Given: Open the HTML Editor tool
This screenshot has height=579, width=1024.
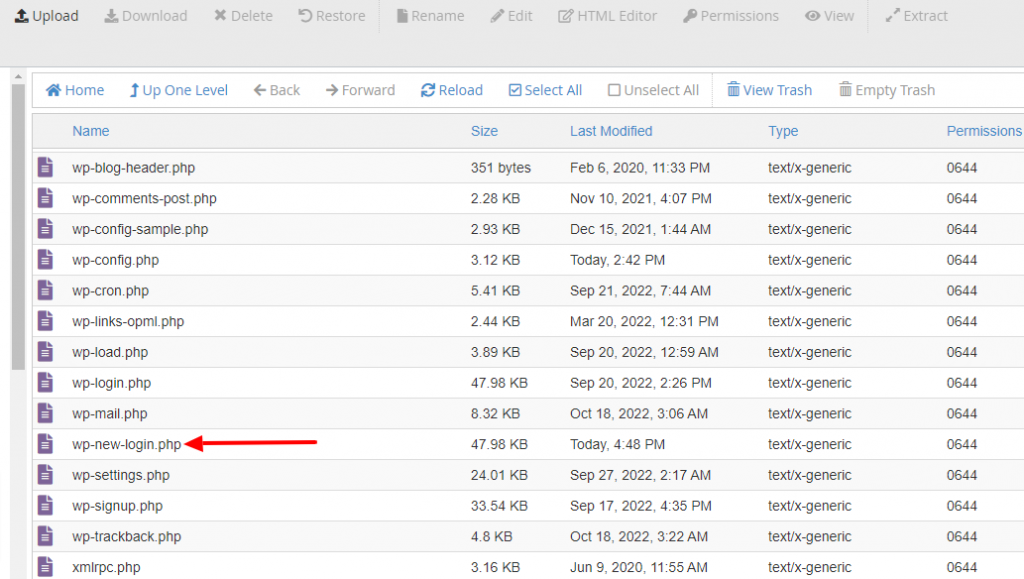Looking at the screenshot, I should point(607,16).
